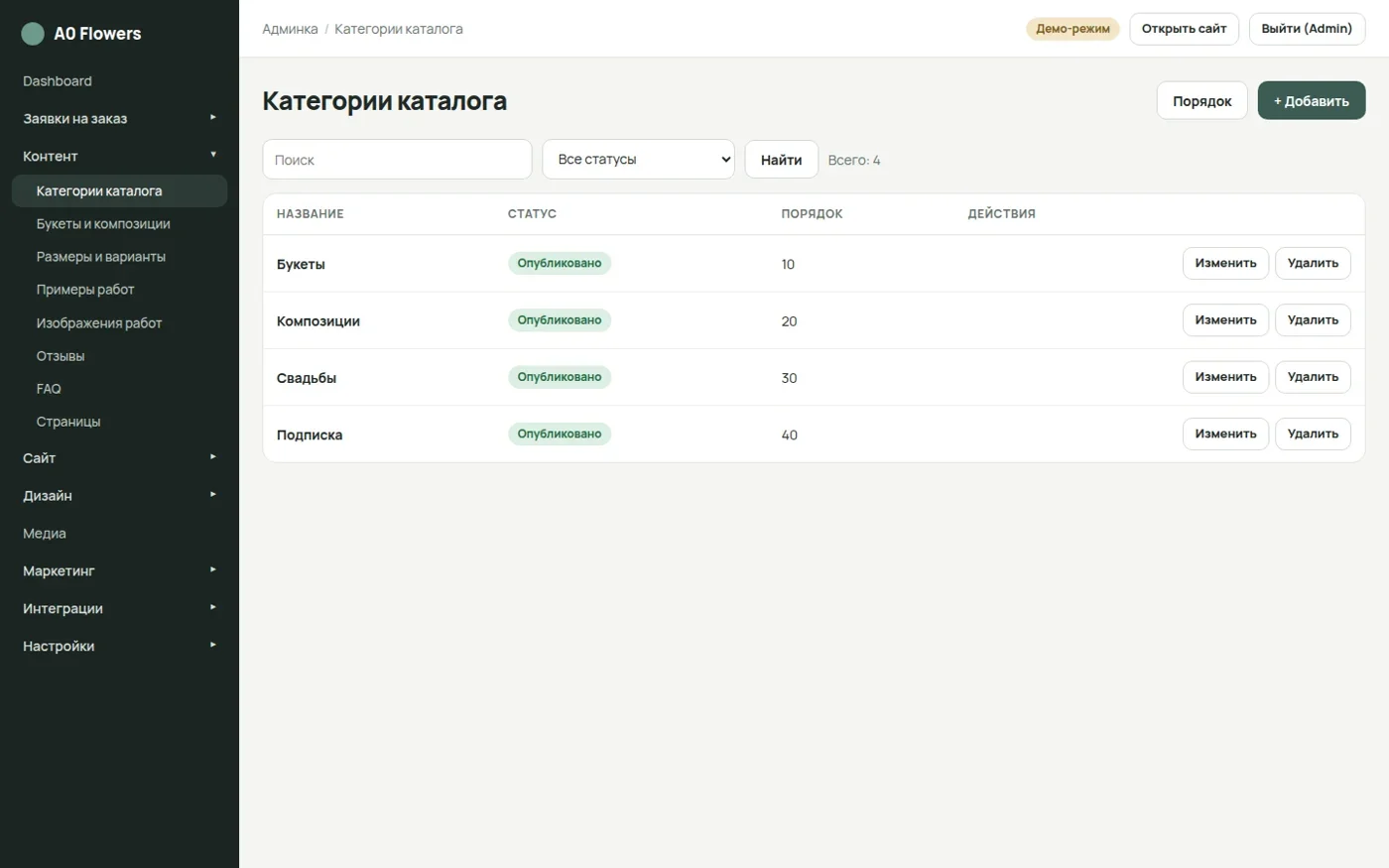
Task: Delete the Композиции category
Action: point(1313,320)
